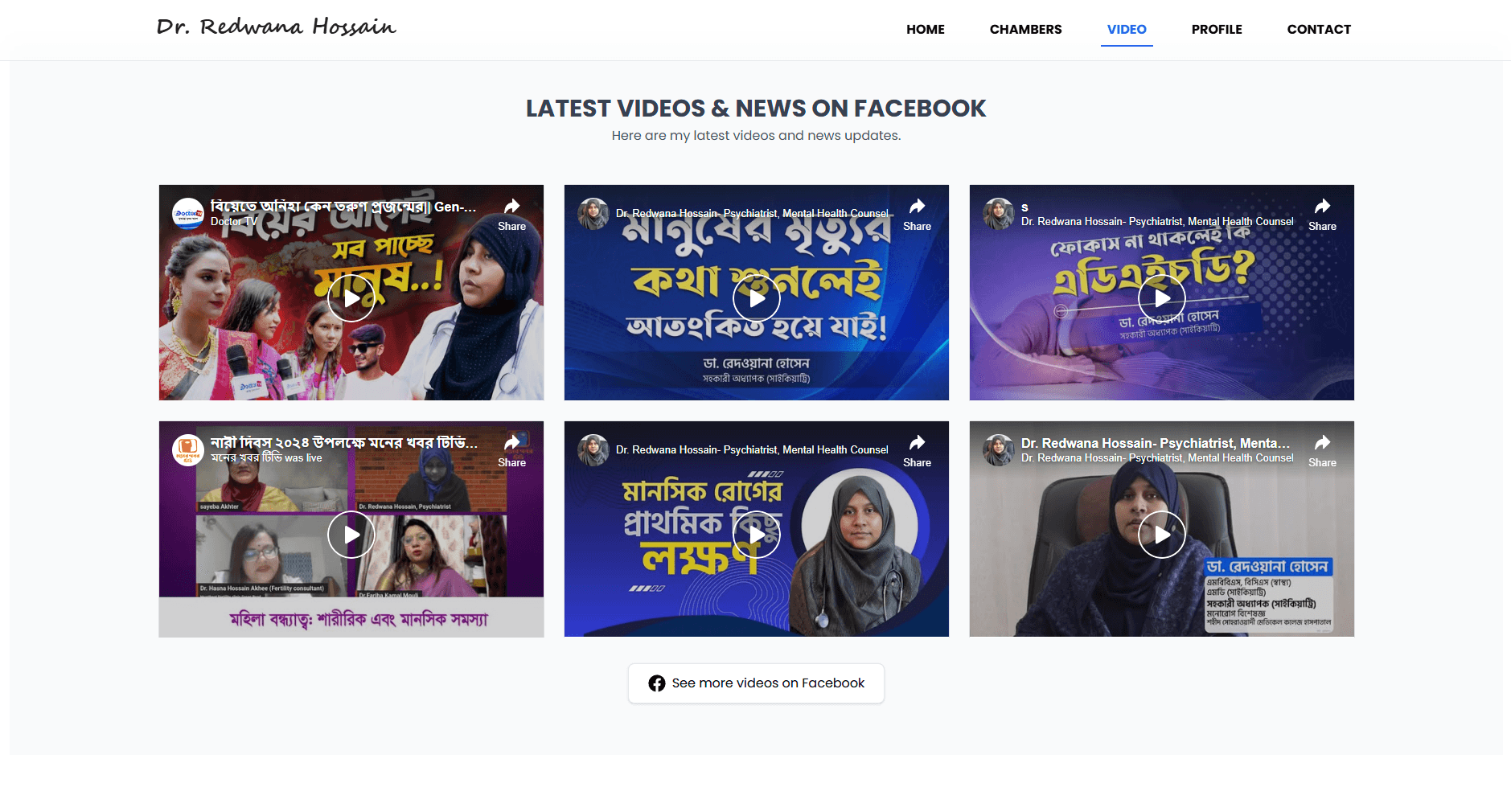
Task: Click the Dr. Redwana Hossain site logo
Action: pyautogui.click(x=276, y=27)
